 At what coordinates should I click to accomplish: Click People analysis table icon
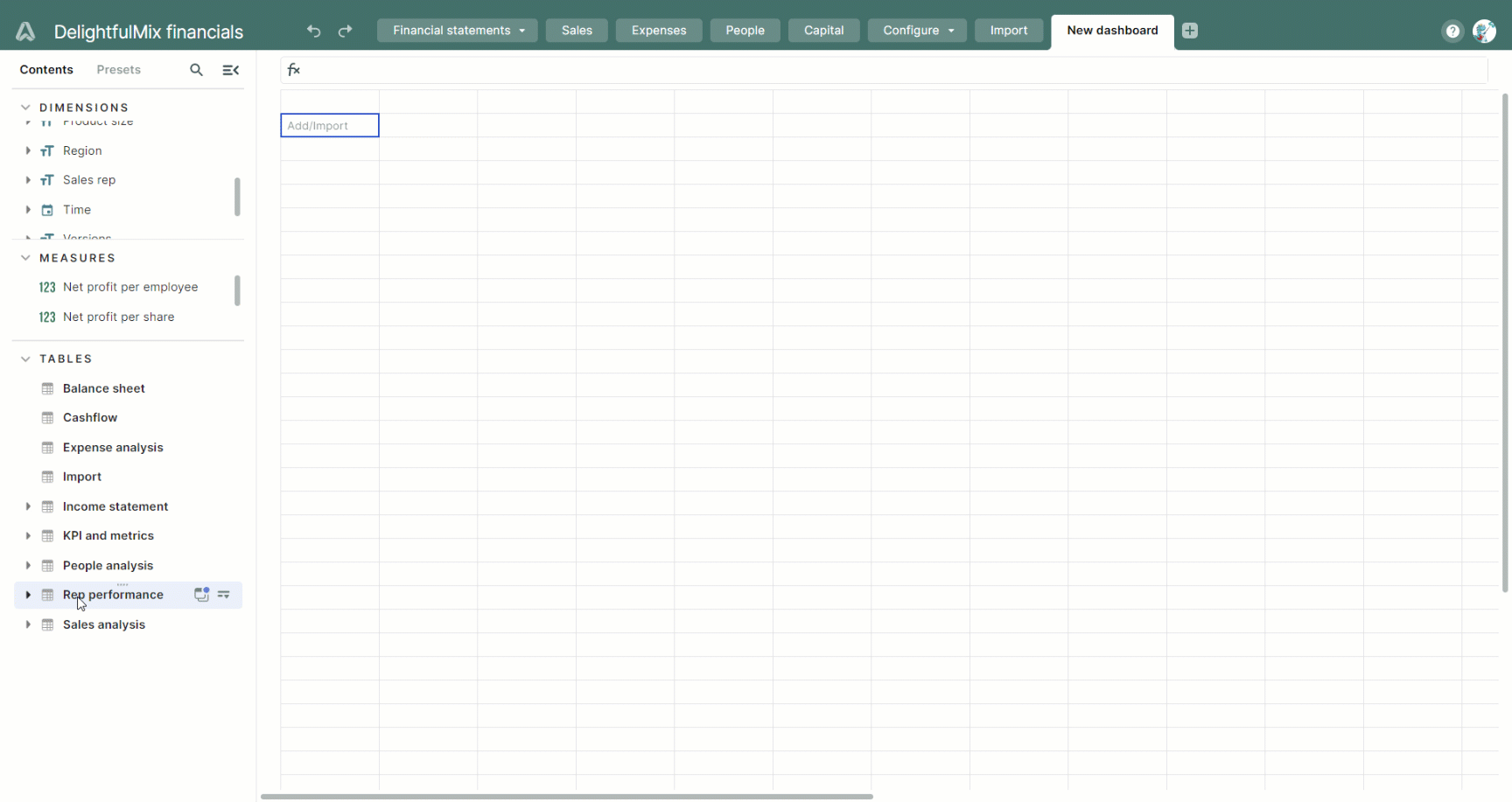(x=48, y=566)
